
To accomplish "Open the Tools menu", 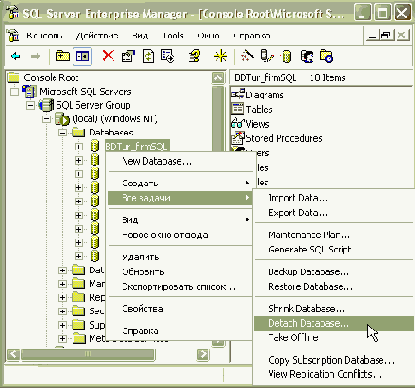I will [173, 35].
